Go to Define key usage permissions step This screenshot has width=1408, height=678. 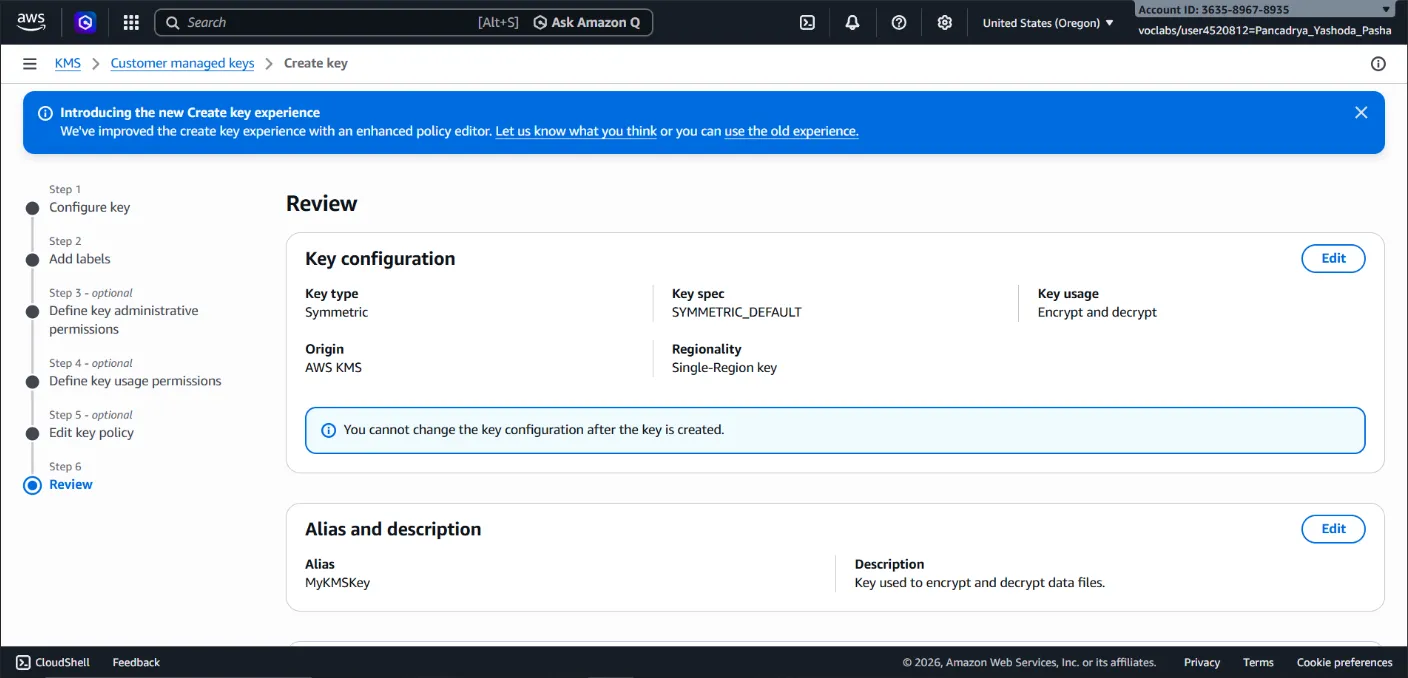(x=135, y=381)
